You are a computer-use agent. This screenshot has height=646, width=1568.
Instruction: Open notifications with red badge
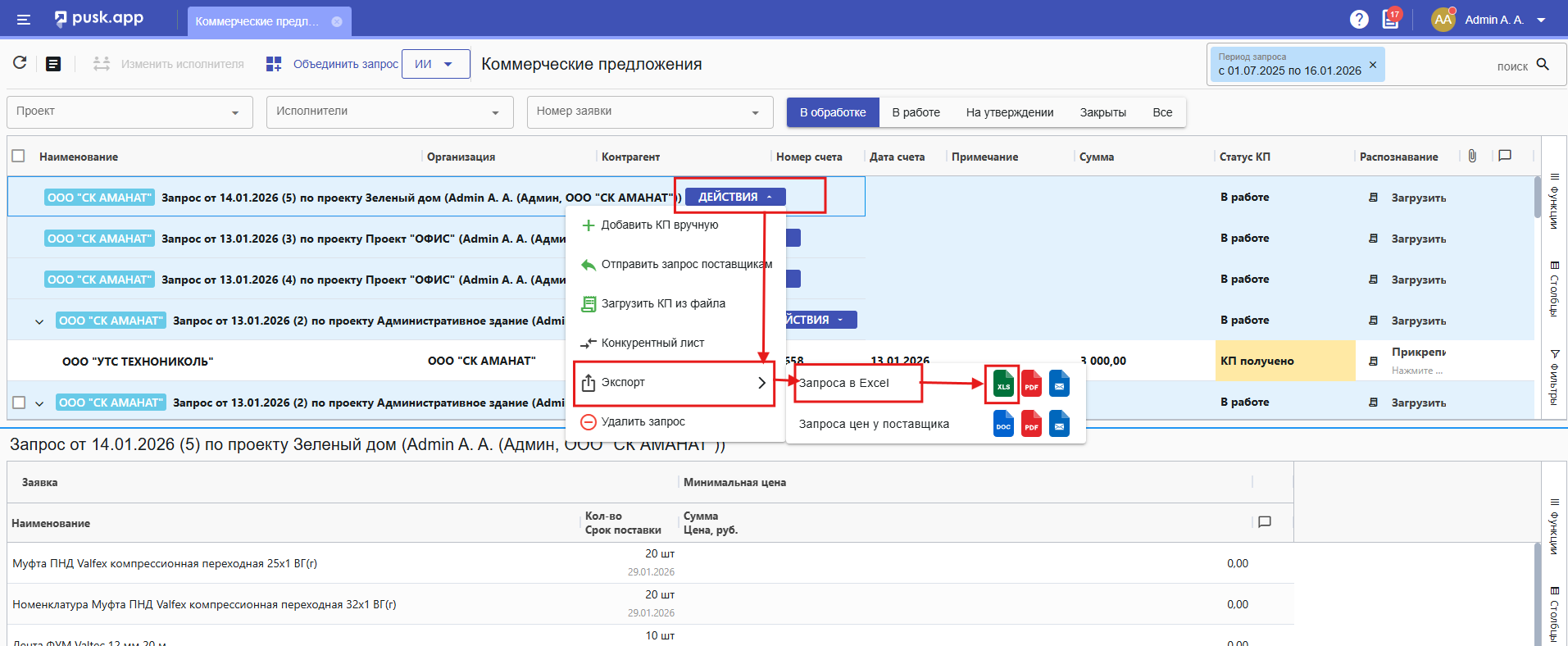pos(1391,19)
